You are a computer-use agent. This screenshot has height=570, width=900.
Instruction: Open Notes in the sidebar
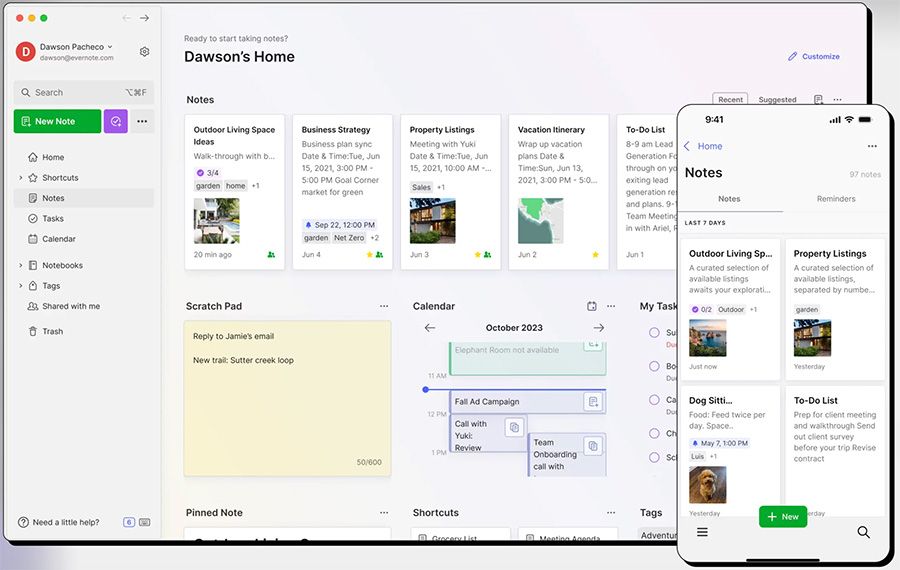pyautogui.click(x=84, y=198)
